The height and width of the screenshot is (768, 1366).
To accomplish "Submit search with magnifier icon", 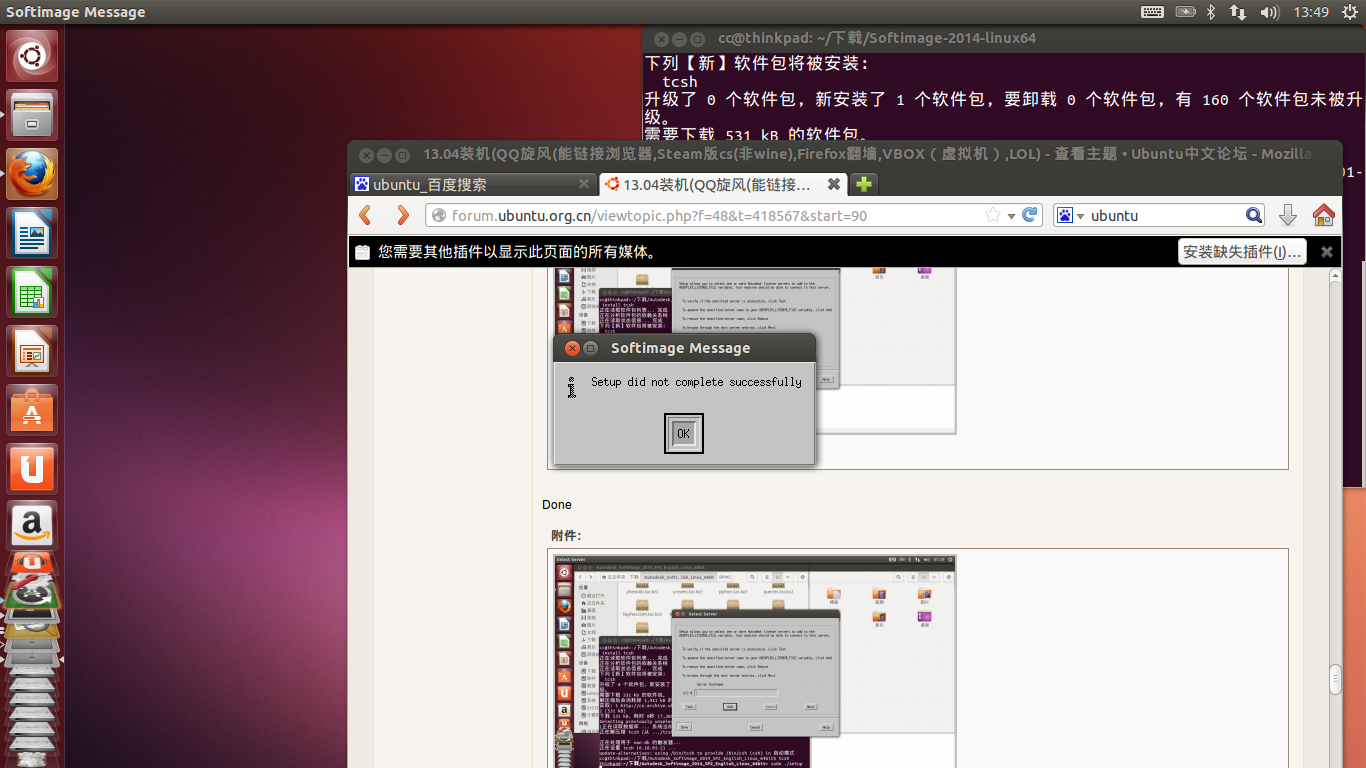I will pyautogui.click(x=1254, y=215).
